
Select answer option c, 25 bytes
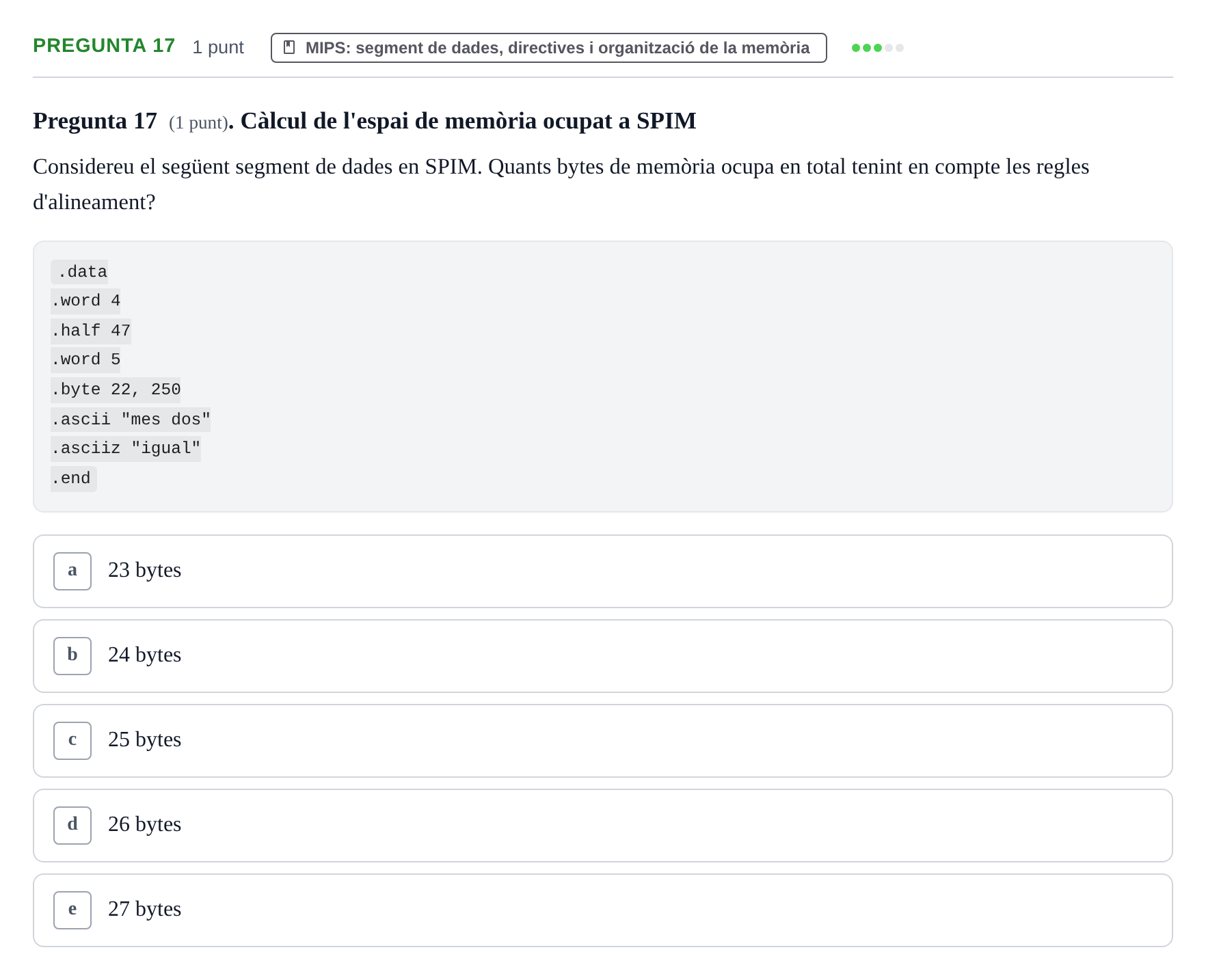[x=602, y=741]
